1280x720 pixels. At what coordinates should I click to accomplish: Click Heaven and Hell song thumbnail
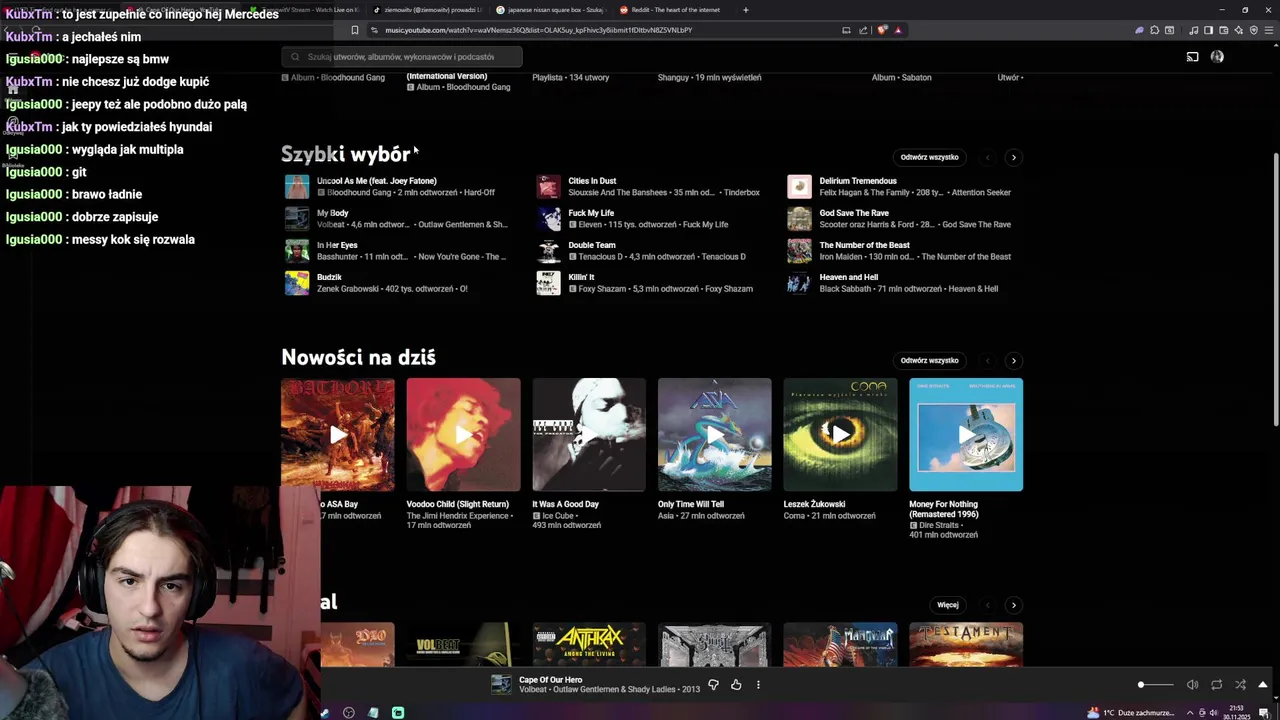click(x=799, y=283)
